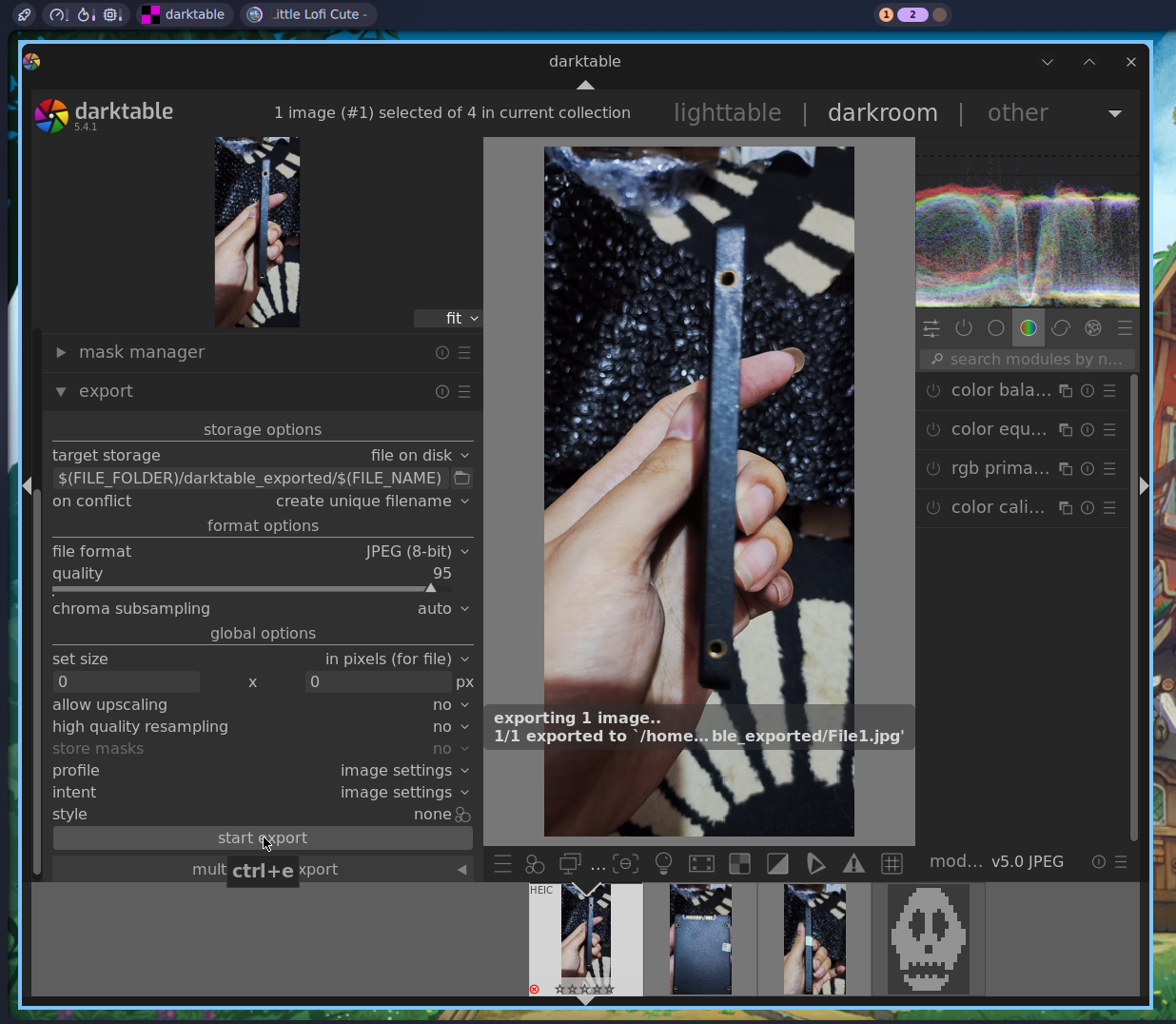
Task: Toggle color assessment lightbulb
Action: [x=663, y=864]
